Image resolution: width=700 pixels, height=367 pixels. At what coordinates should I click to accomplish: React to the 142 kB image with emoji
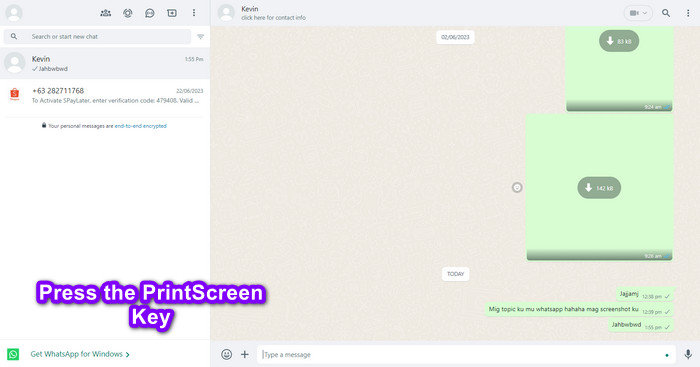517,188
